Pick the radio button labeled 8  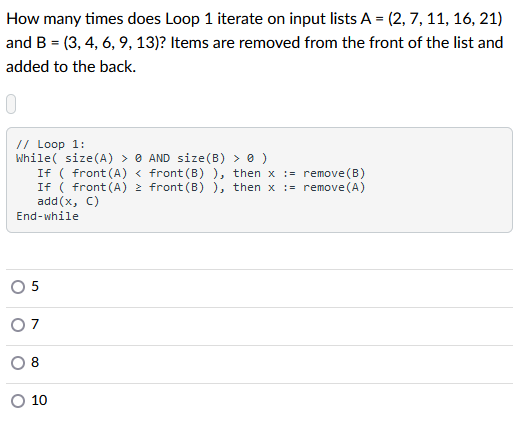[x=18, y=363]
